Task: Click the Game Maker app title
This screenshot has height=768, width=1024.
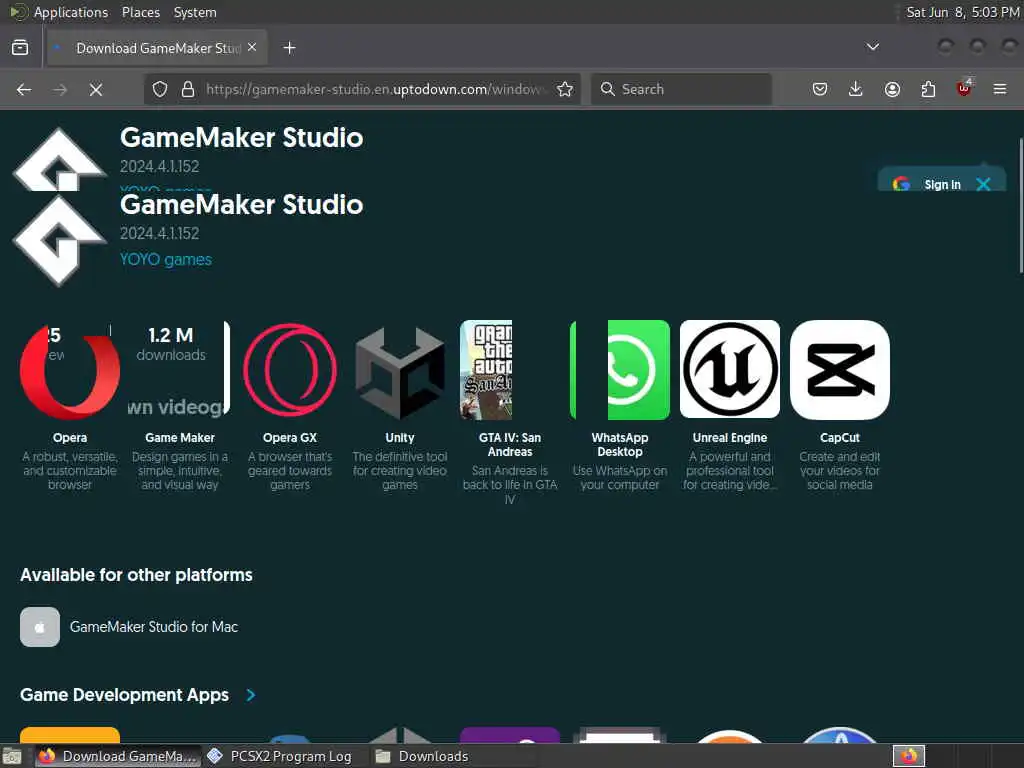Action: pos(180,438)
